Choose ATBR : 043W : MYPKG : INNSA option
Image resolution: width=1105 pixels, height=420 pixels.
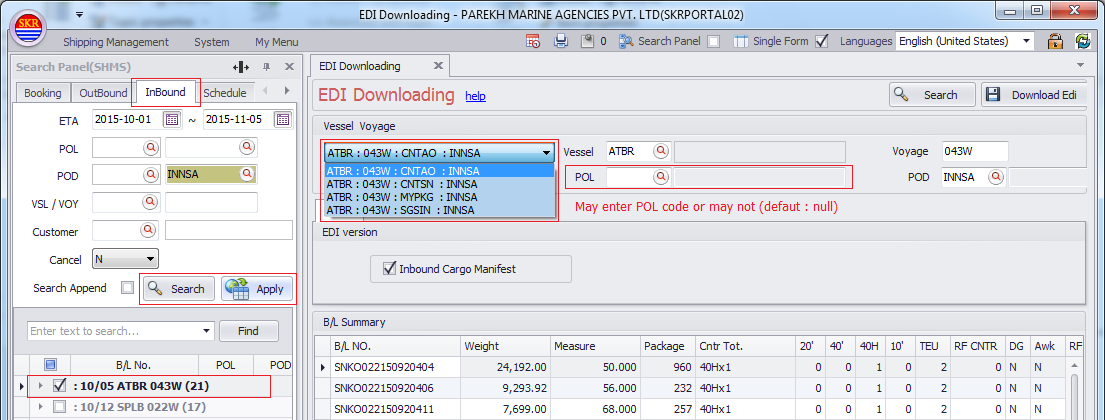point(439,197)
